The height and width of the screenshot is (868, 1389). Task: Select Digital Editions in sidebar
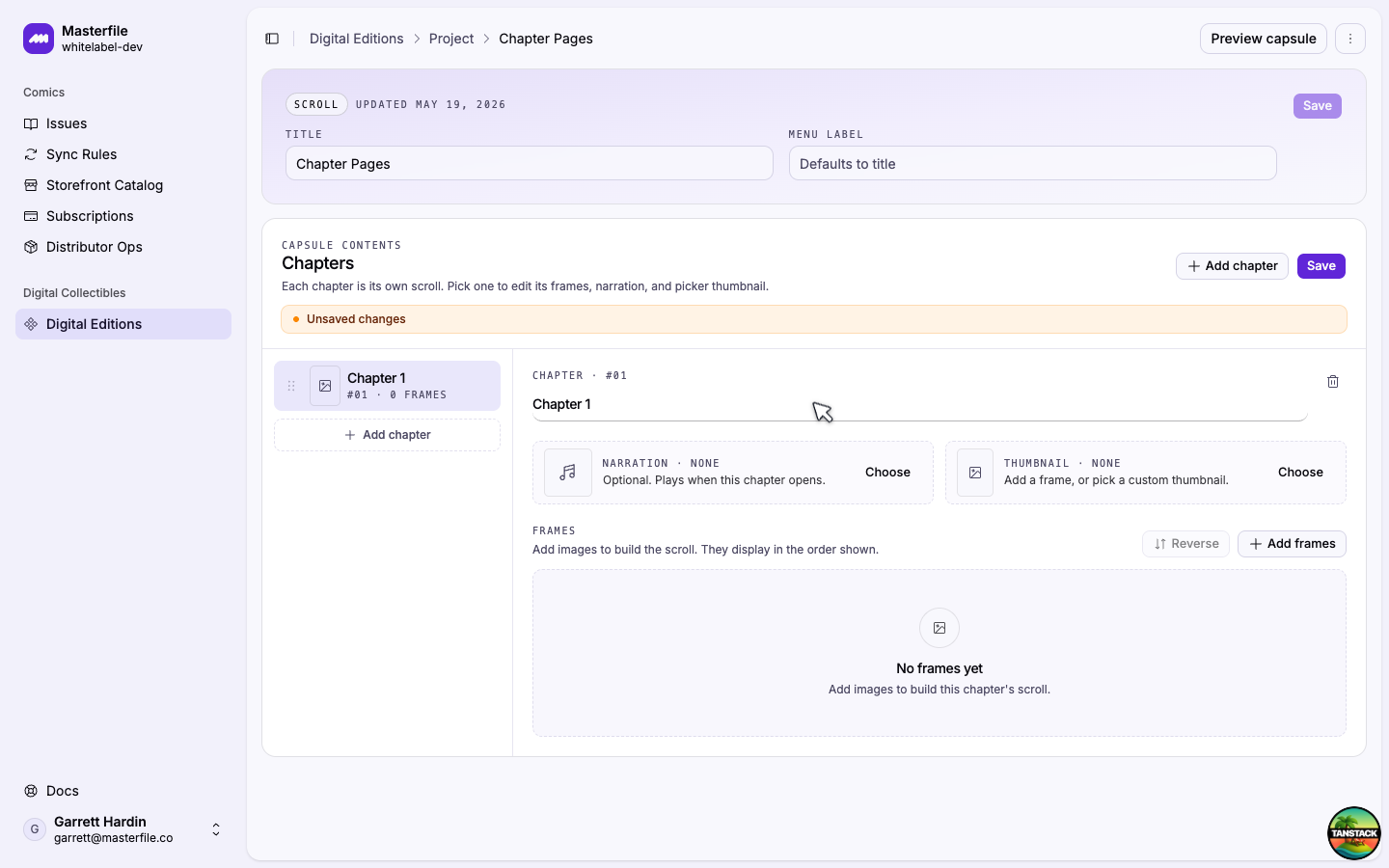123,324
